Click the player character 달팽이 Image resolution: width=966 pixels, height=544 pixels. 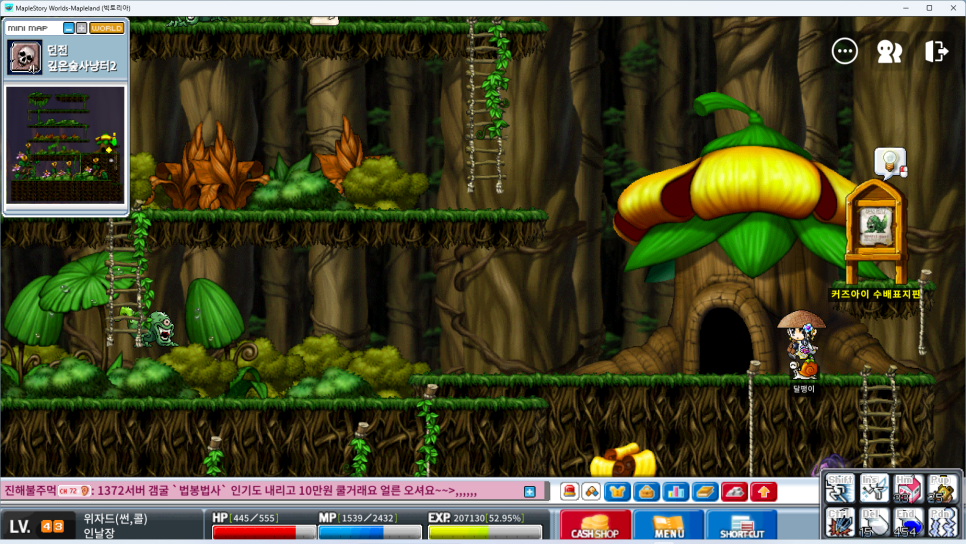click(x=803, y=345)
